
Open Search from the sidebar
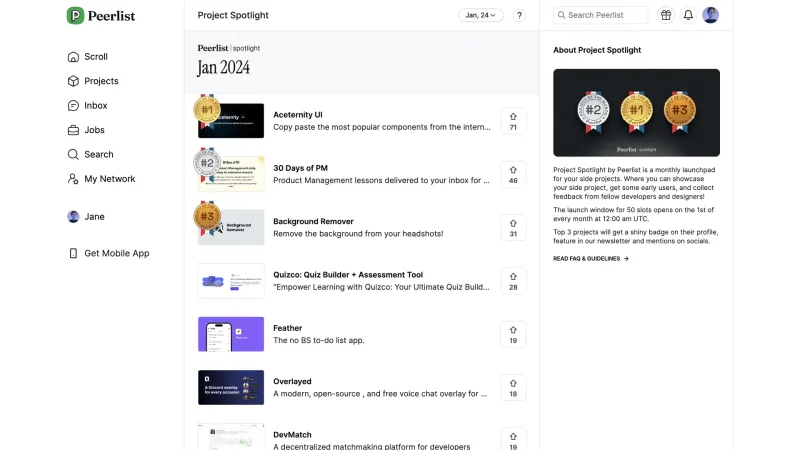pyautogui.click(x=90, y=155)
